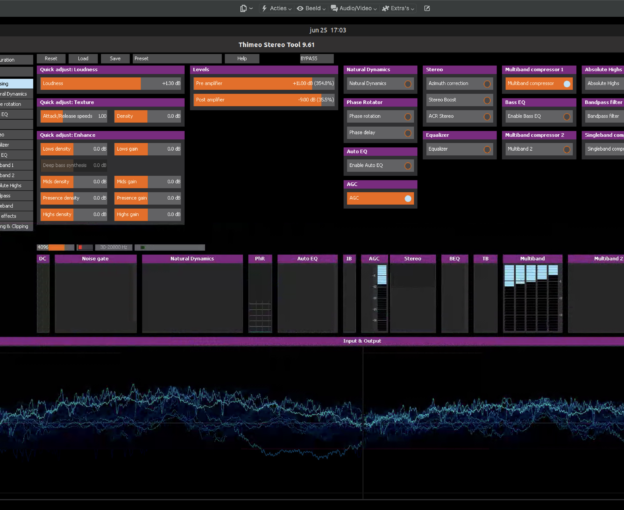Open the Audio/Video menu

[353, 8]
